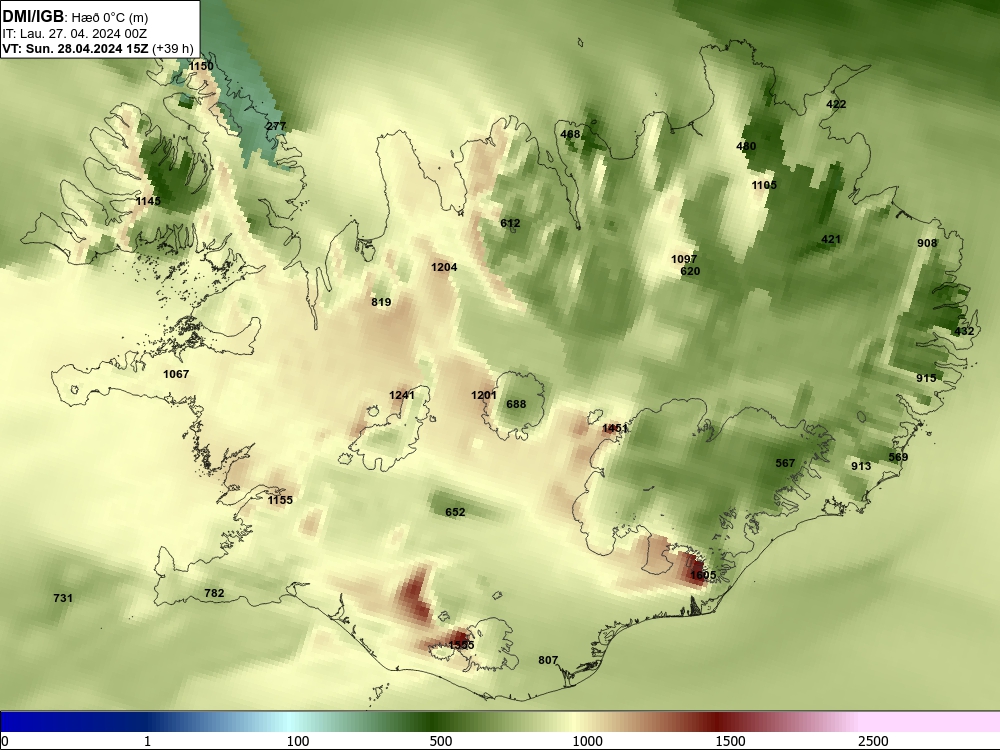Click the 1451 value label
1000x750 pixels.
(615, 428)
